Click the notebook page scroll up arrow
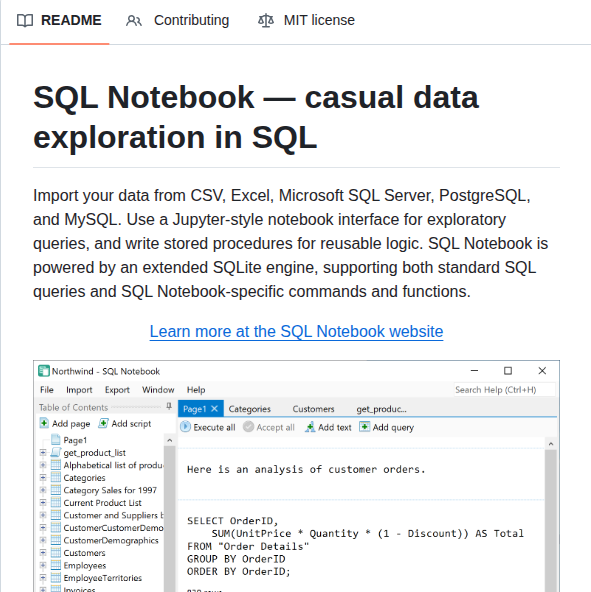591x592 pixels. click(551, 444)
